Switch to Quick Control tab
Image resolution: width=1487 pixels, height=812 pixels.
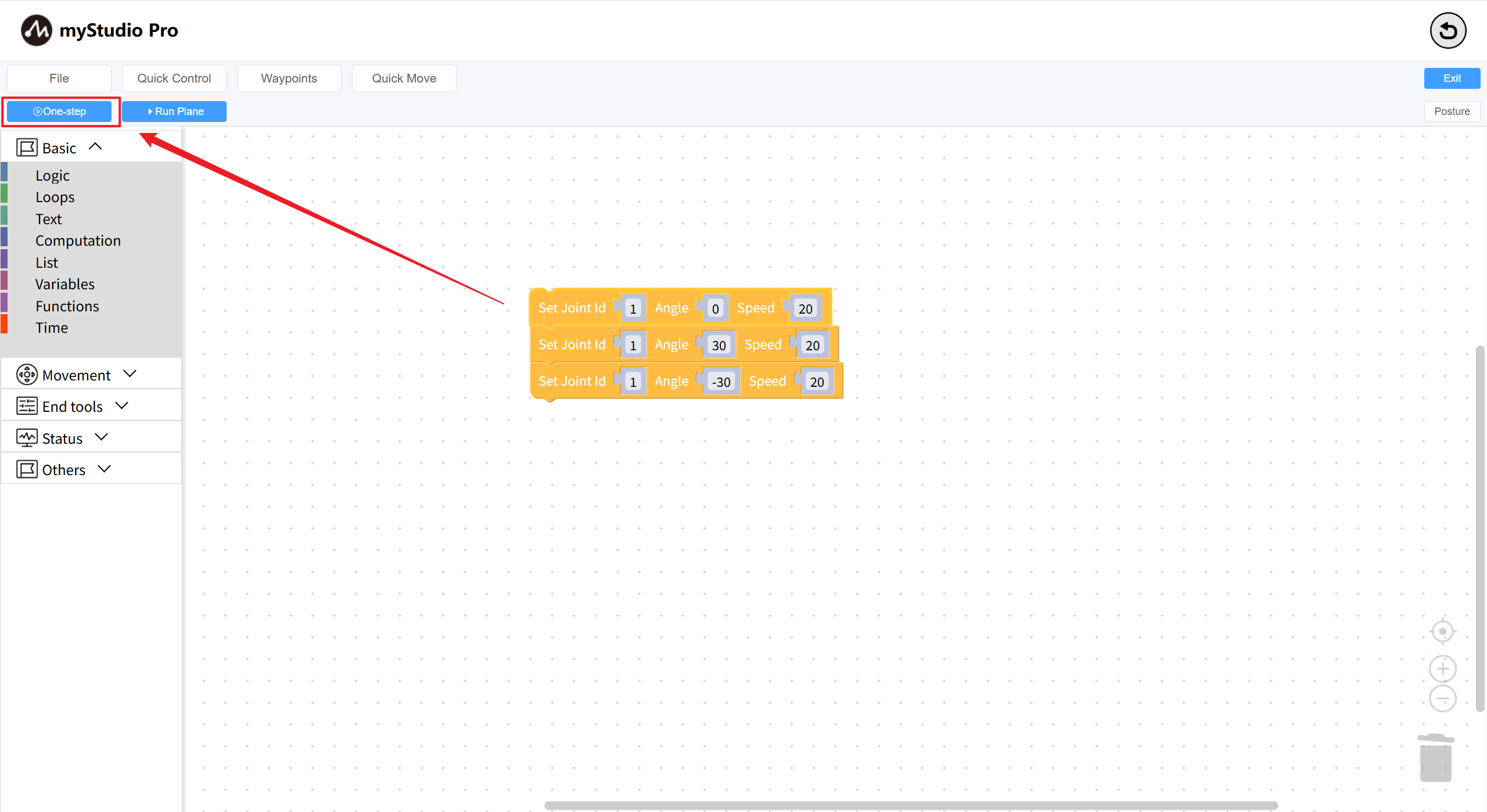point(174,78)
